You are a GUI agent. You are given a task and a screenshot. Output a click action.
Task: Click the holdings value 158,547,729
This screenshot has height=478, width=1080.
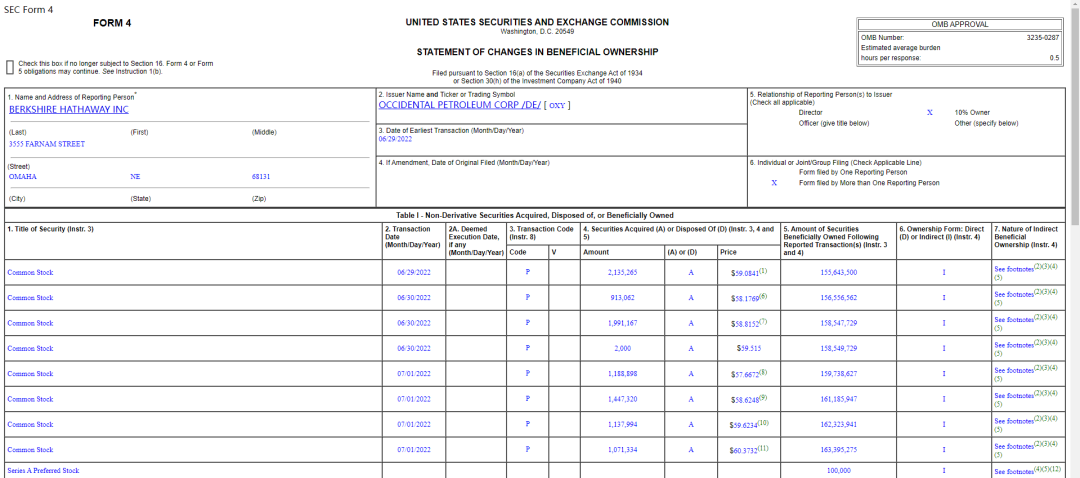[839, 323]
